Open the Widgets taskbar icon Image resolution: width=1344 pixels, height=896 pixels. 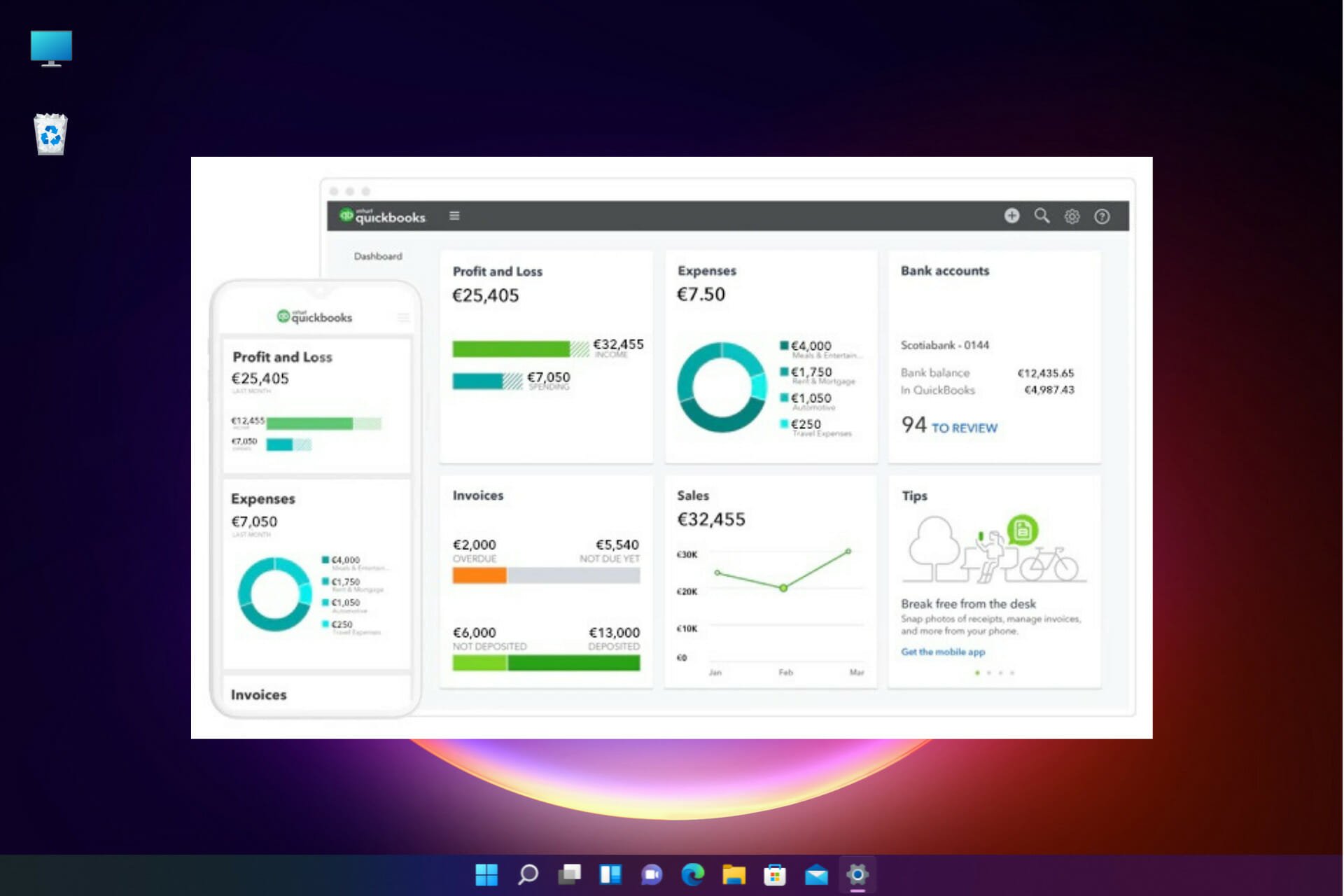[610, 874]
